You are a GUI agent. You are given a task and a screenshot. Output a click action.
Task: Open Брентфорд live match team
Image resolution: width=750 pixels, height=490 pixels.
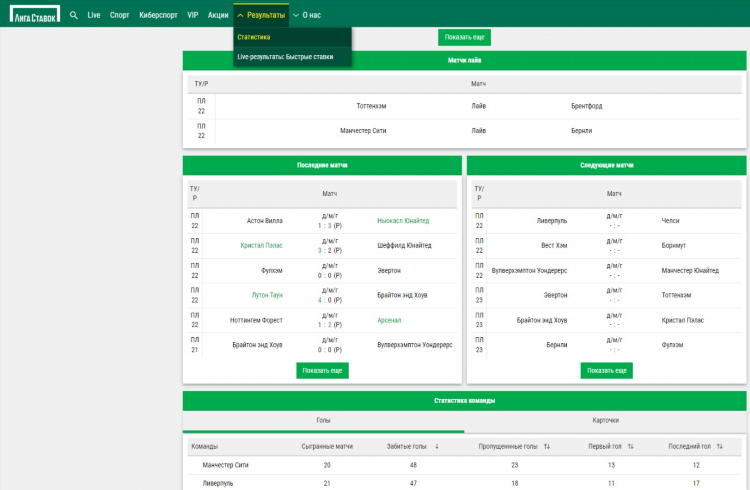pos(587,106)
